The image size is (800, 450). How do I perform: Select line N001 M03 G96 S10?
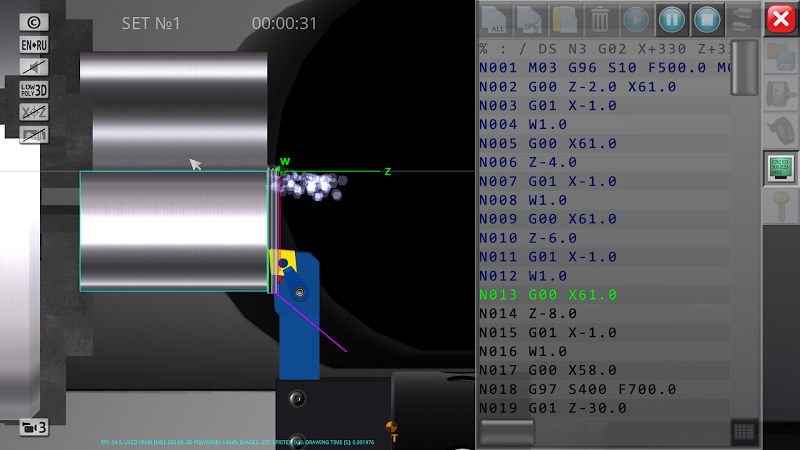(605, 68)
